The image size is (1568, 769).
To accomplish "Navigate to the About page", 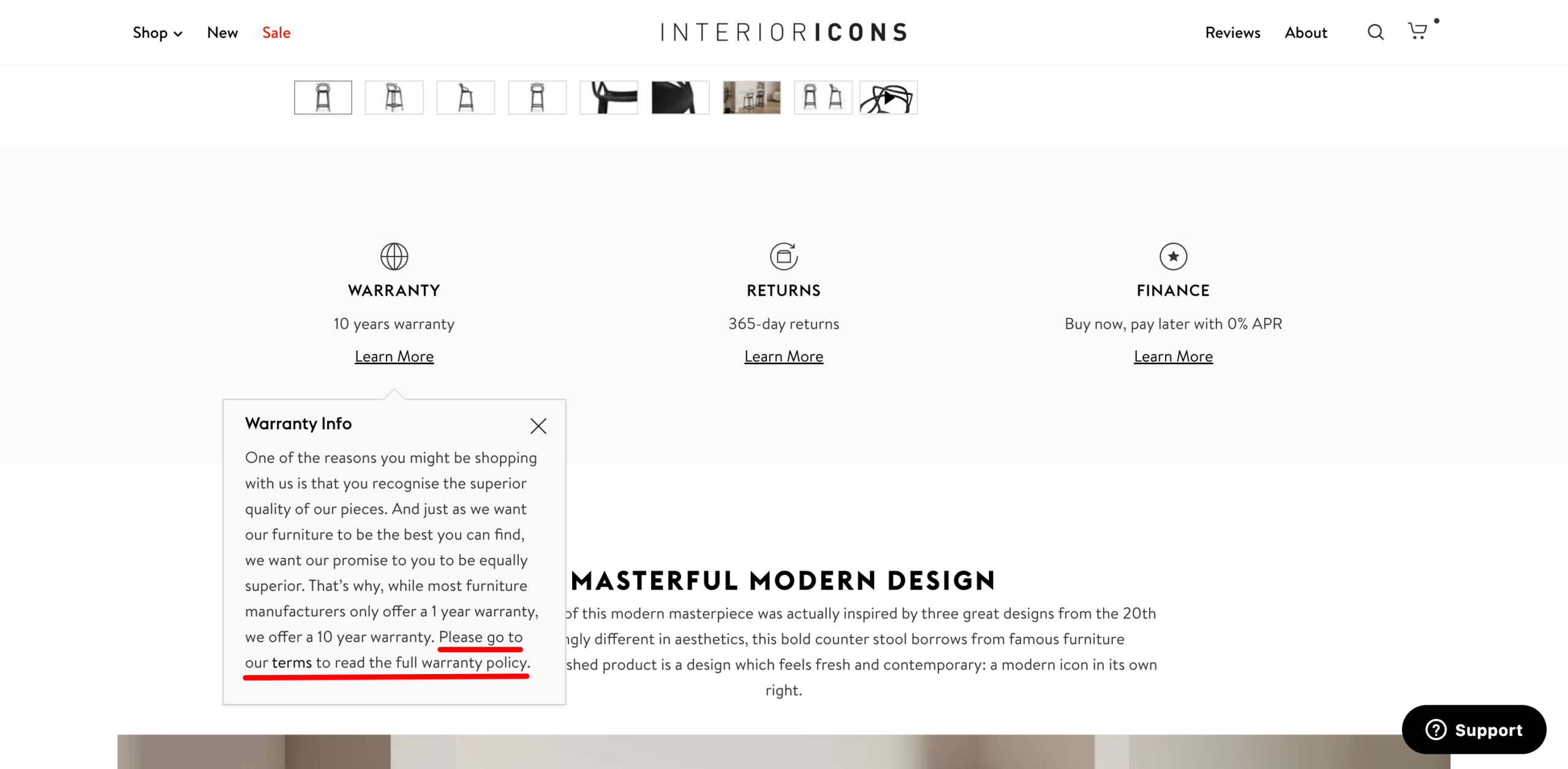I will (x=1306, y=33).
